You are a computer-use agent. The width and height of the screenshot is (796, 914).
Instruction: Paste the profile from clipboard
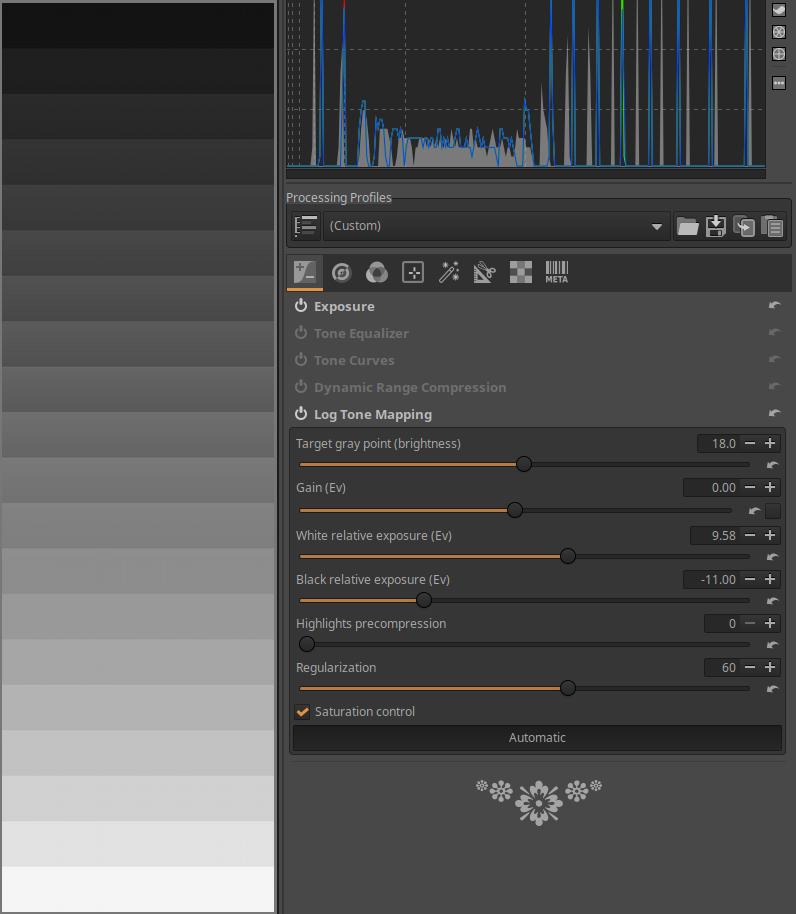pyautogui.click(x=771, y=226)
